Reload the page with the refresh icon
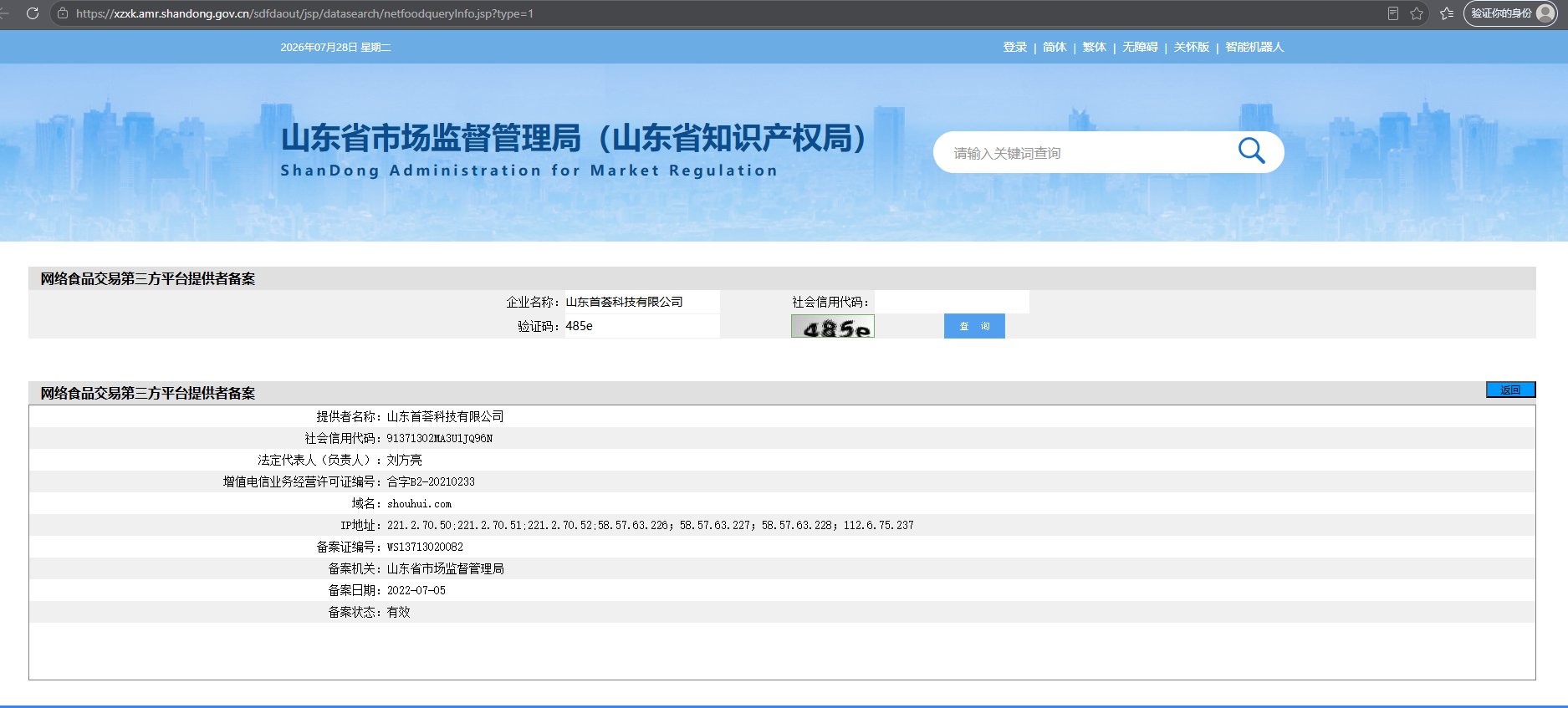The image size is (1568, 708). coord(33,13)
